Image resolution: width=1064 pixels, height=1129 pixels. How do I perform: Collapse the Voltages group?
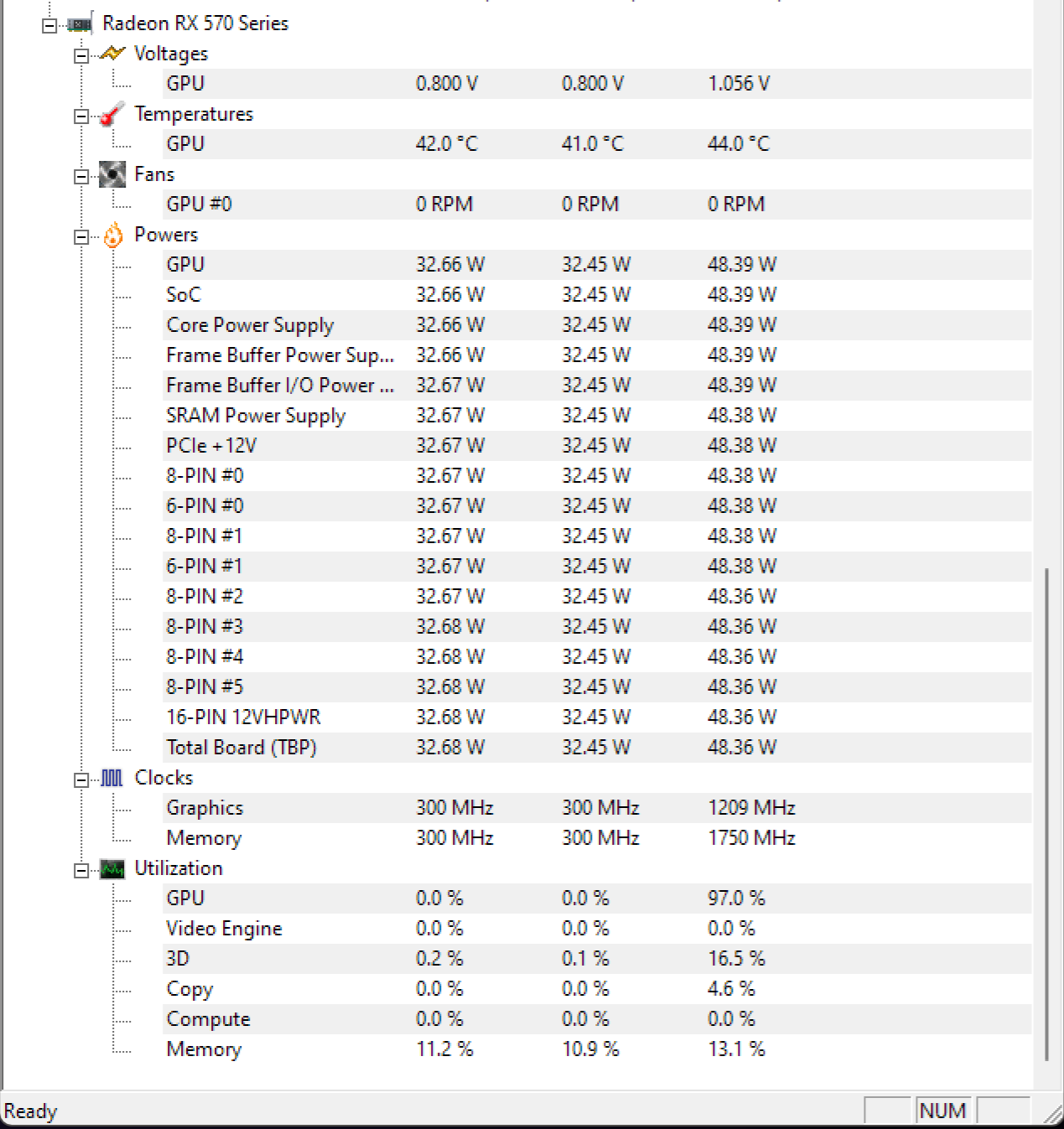click(81, 55)
